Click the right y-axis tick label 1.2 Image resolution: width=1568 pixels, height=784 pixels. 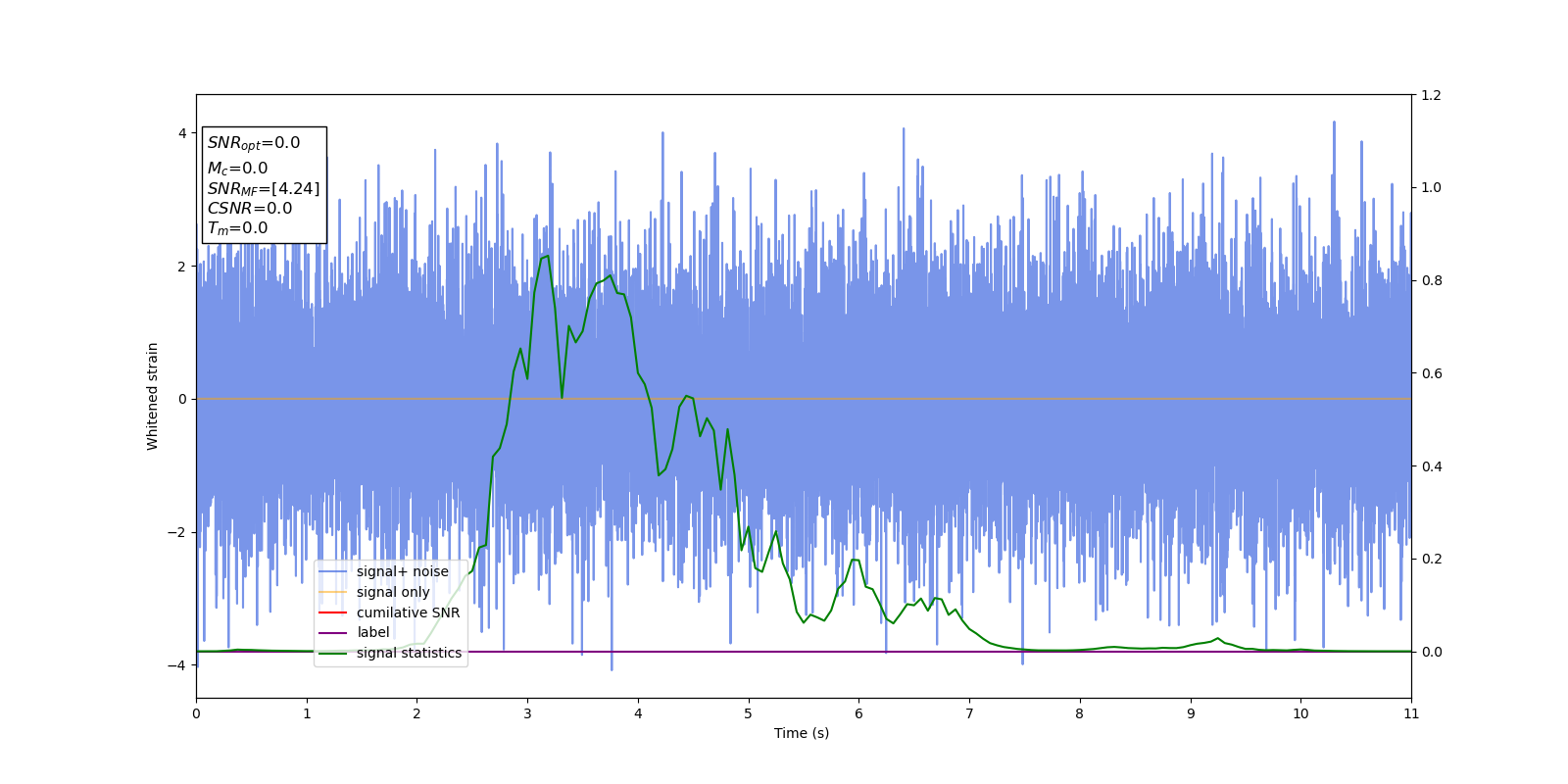(x=1432, y=95)
